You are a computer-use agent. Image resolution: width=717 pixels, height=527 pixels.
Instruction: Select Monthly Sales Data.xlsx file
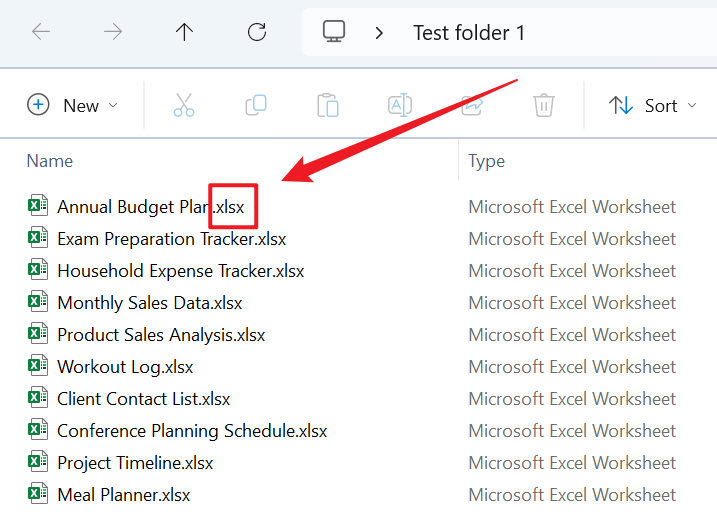(149, 303)
